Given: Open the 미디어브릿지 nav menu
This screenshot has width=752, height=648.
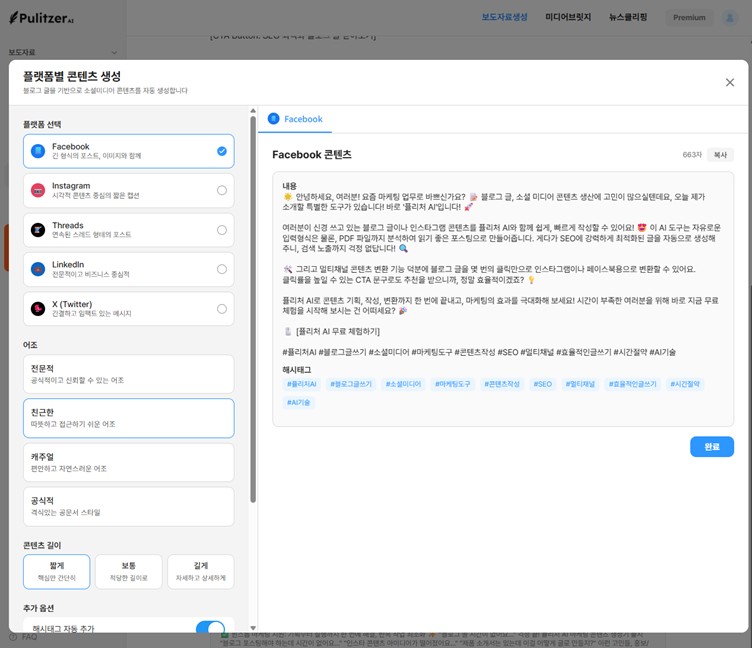Looking at the screenshot, I should click(x=568, y=17).
